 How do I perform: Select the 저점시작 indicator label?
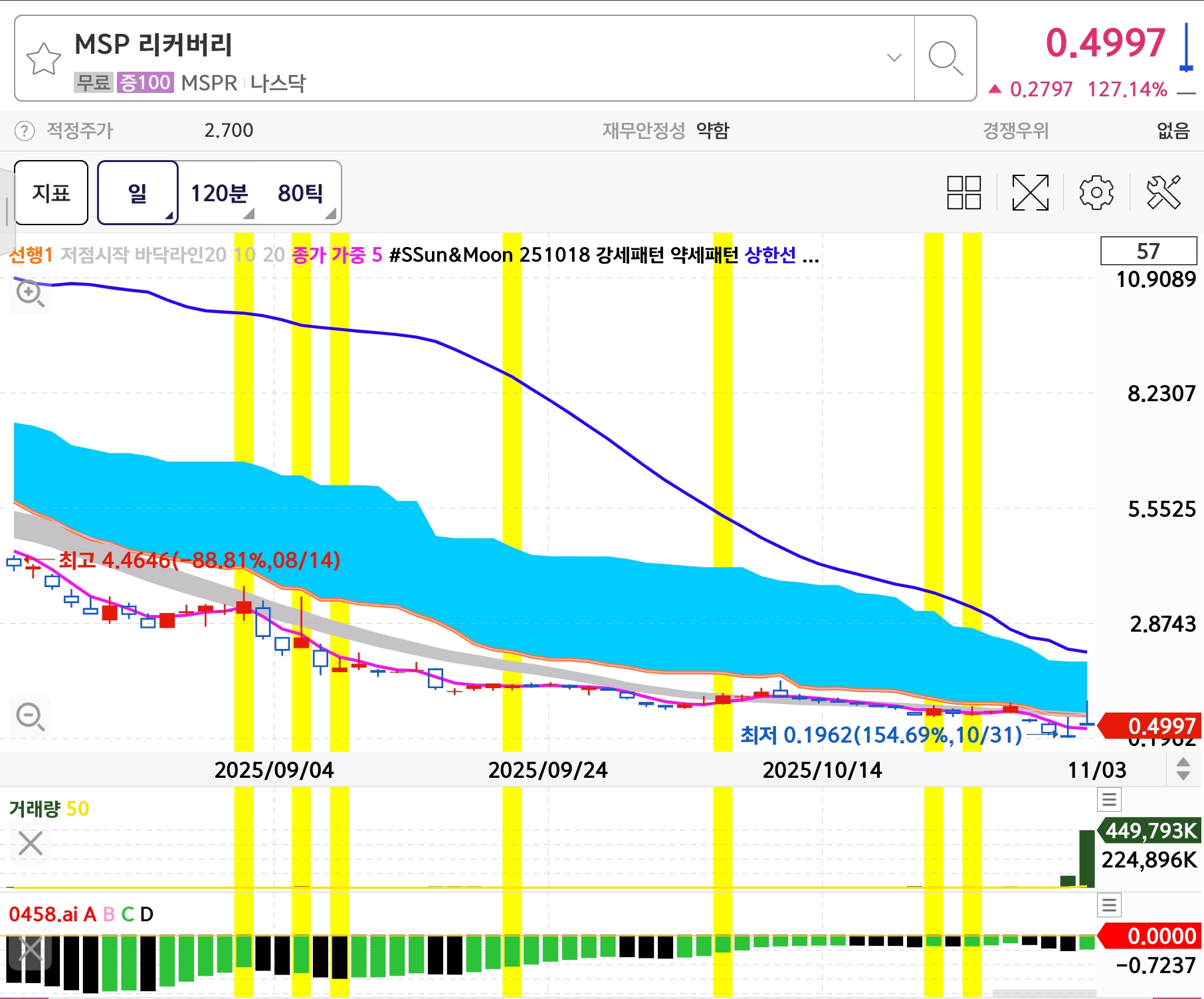pyautogui.click(x=94, y=254)
